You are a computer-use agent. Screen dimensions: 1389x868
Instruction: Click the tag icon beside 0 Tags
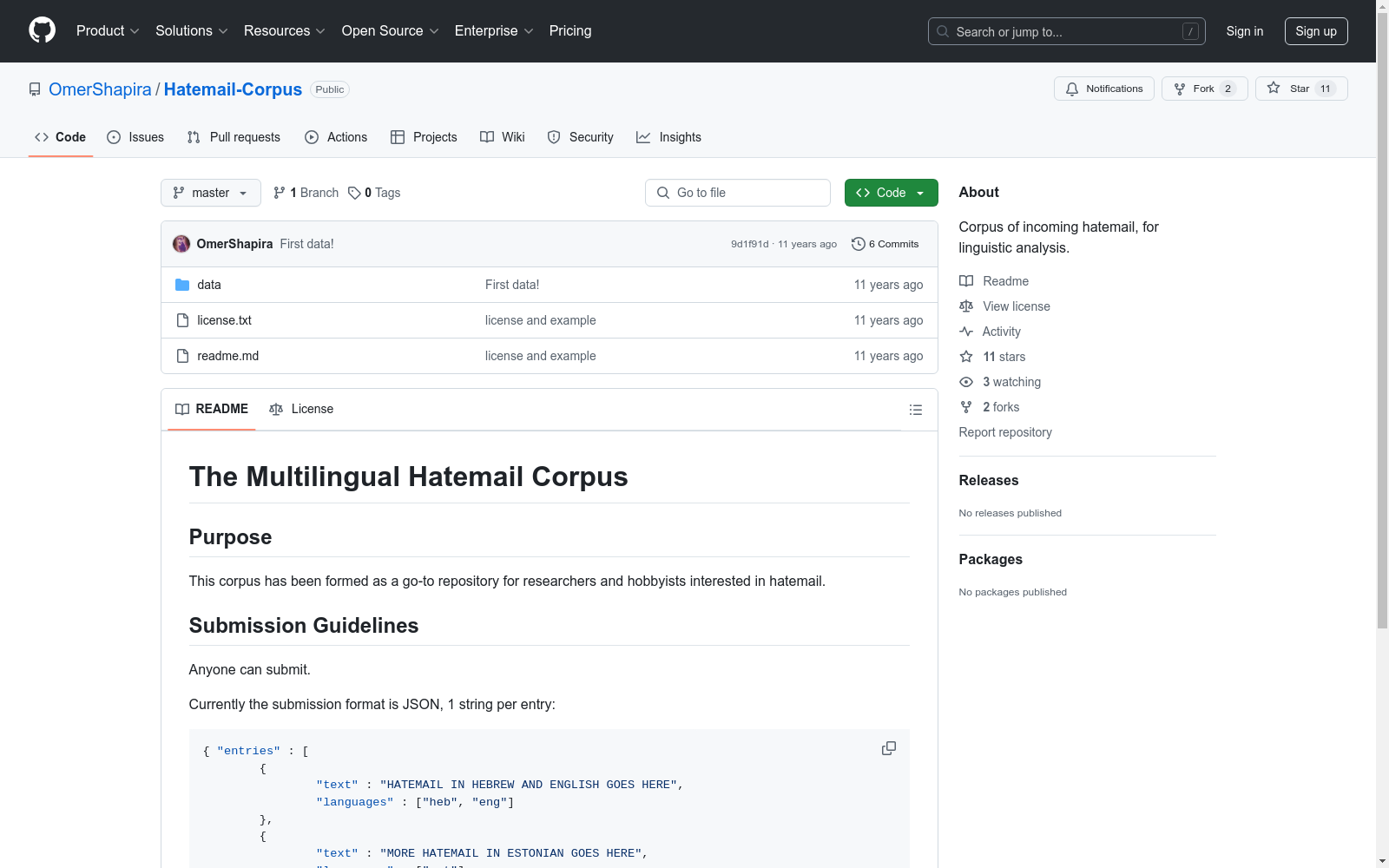354,193
